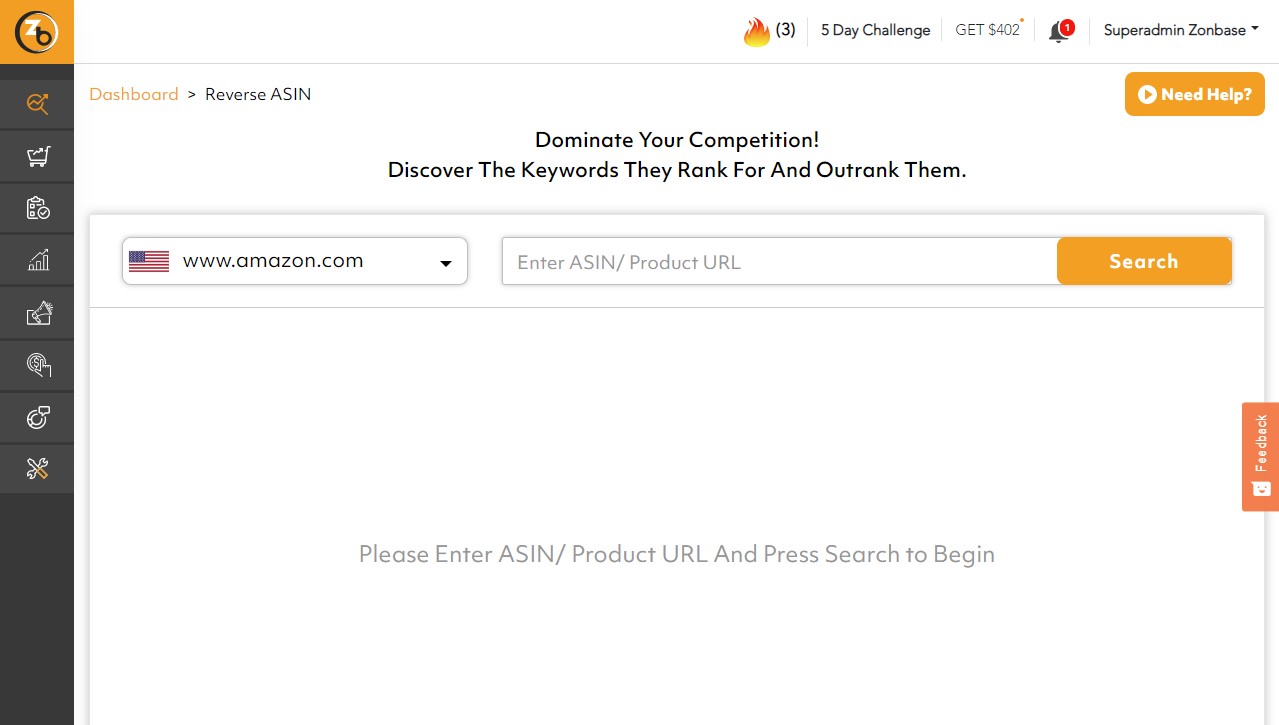
Task: Open the PPC dollar-click tool
Action: 37,364
